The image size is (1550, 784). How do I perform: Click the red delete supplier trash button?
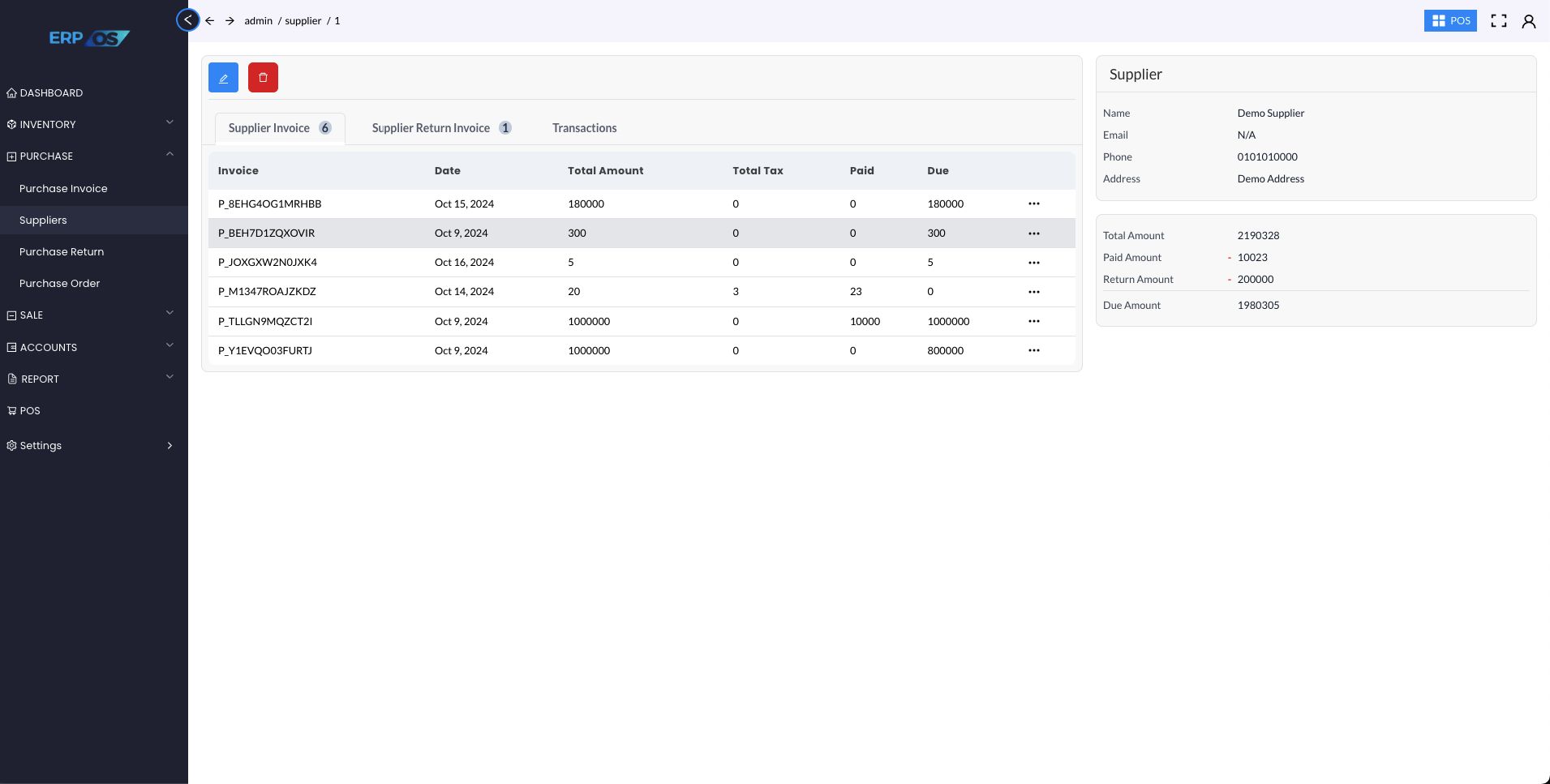coord(263,78)
